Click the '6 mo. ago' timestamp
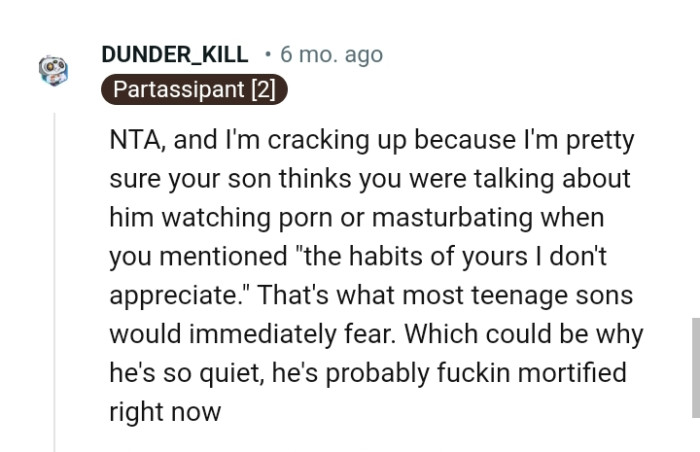 tap(332, 54)
